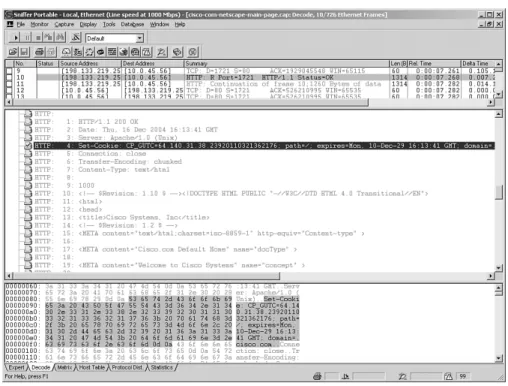
Task: Switch to the Expert tab
Action: pos(16,367)
